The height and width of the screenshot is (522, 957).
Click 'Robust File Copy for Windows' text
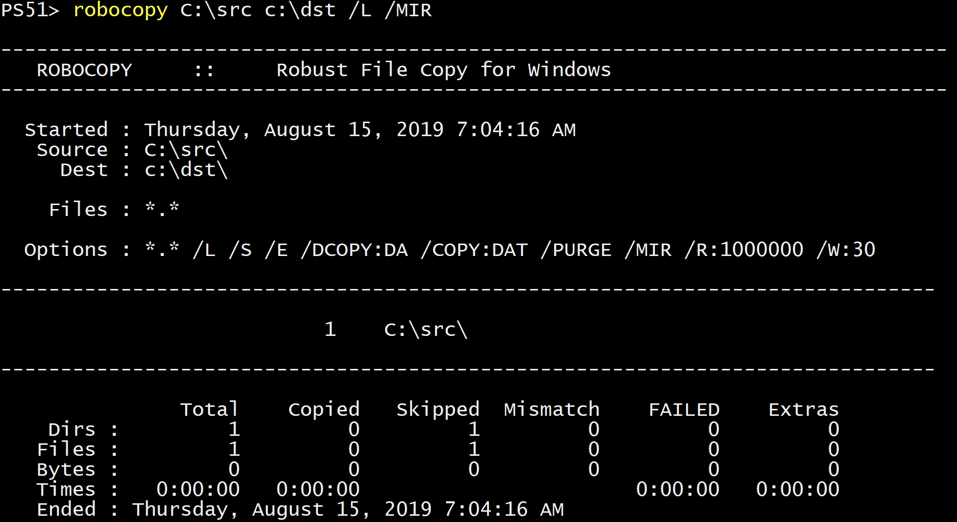(444, 70)
